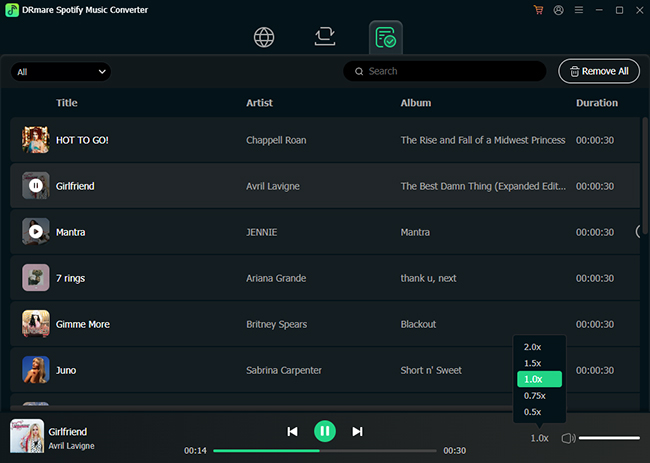The image size is (650, 463).
Task: Click the Remove All button
Action: tap(599, 71)
